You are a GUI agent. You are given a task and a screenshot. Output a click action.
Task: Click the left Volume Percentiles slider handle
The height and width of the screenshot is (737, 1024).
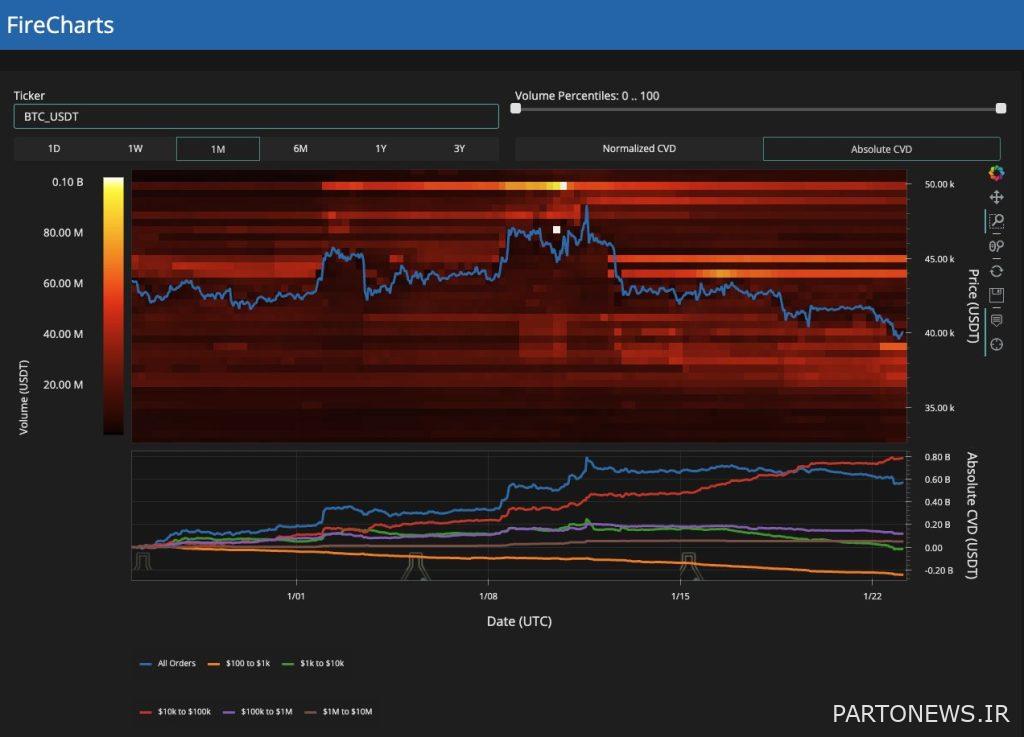[516, 107]
